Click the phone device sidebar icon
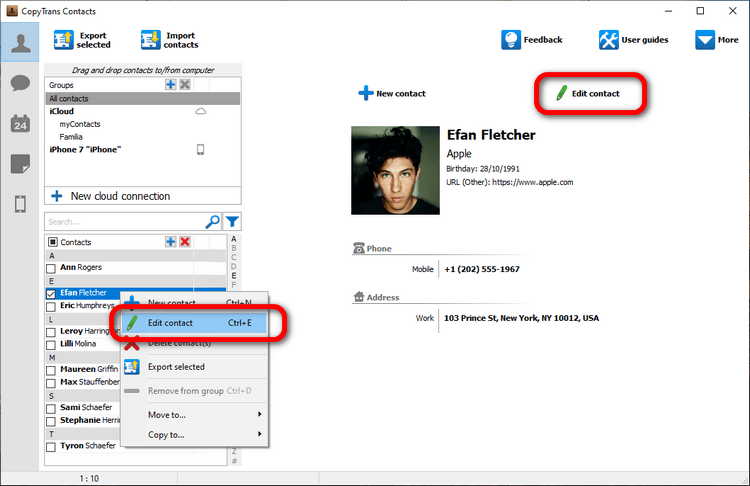The image size is (750, 486). pyautogui.click(x=20, y=204)
